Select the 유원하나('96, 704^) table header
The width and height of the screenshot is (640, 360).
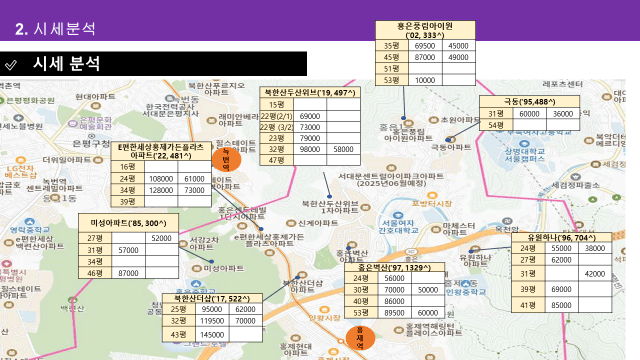(x=562, y=238)
